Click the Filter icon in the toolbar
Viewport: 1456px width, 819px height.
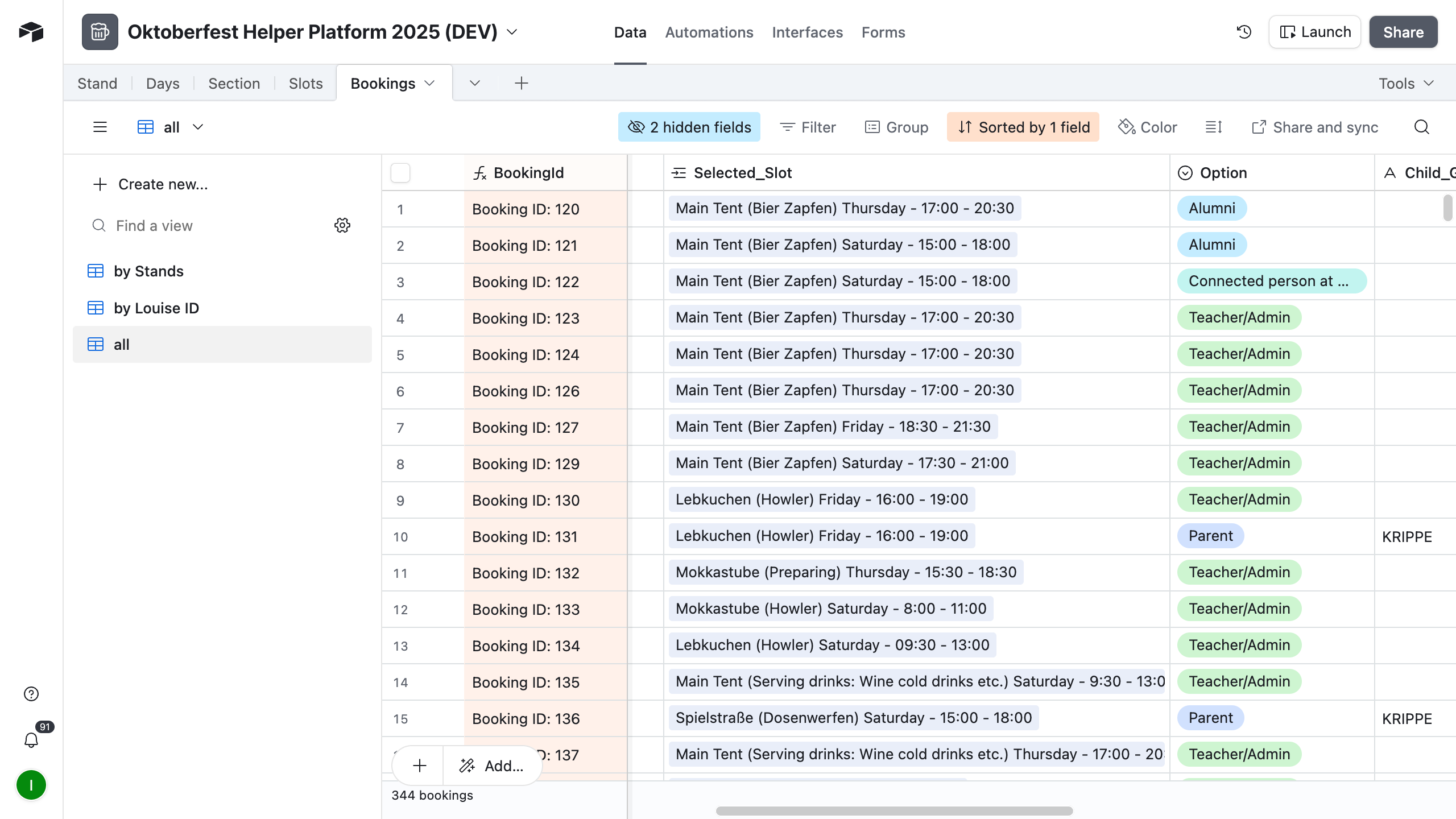coord(788,127)
